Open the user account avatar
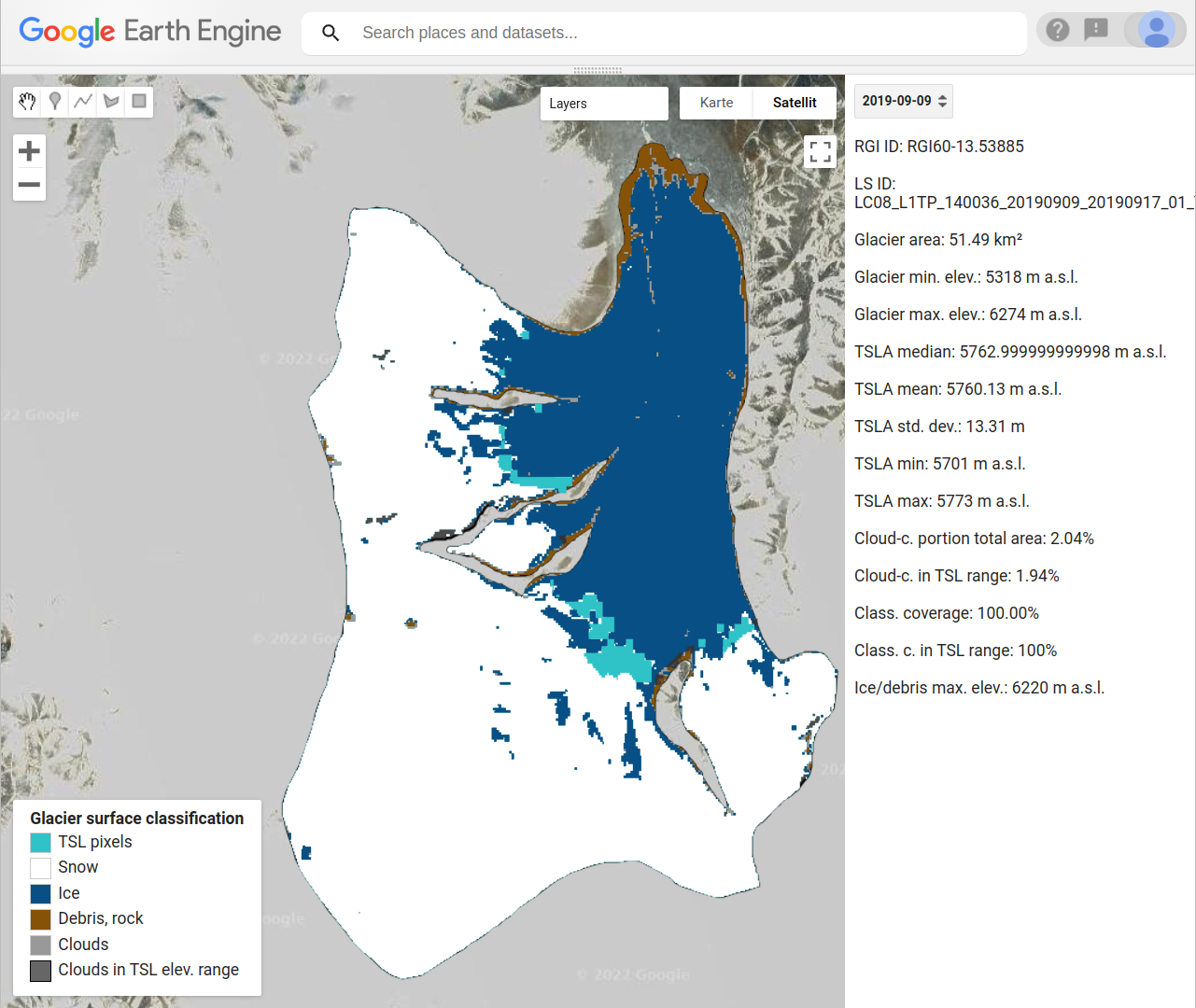This screenshot has height=1008, width=1196. [x=1156, y=31]
